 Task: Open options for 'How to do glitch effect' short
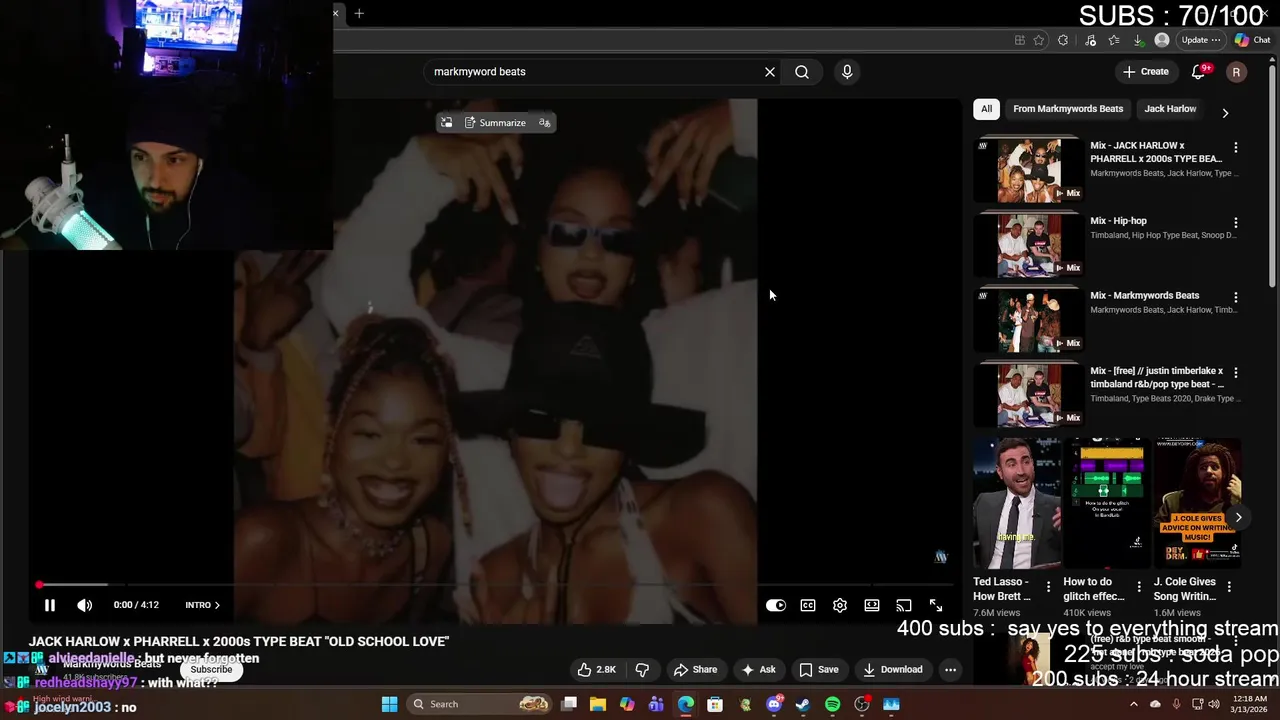tap(1138, 587)
